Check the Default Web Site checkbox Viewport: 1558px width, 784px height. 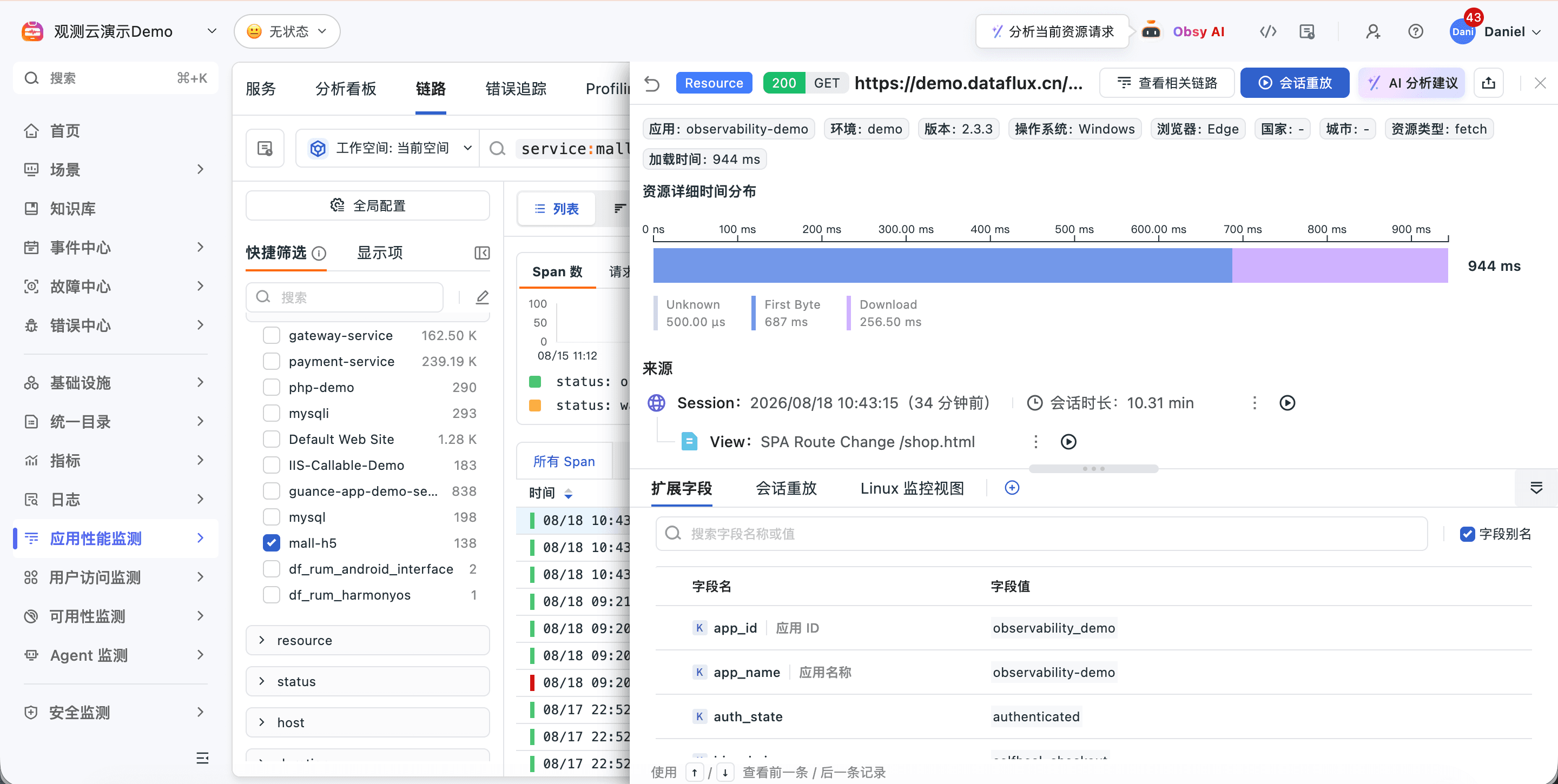tap(272, 440)
